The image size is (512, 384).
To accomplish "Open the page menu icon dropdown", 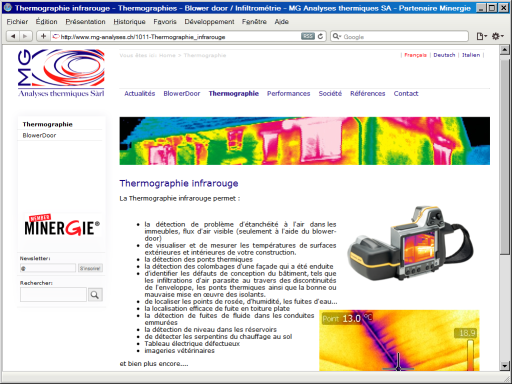I will 481,36.
